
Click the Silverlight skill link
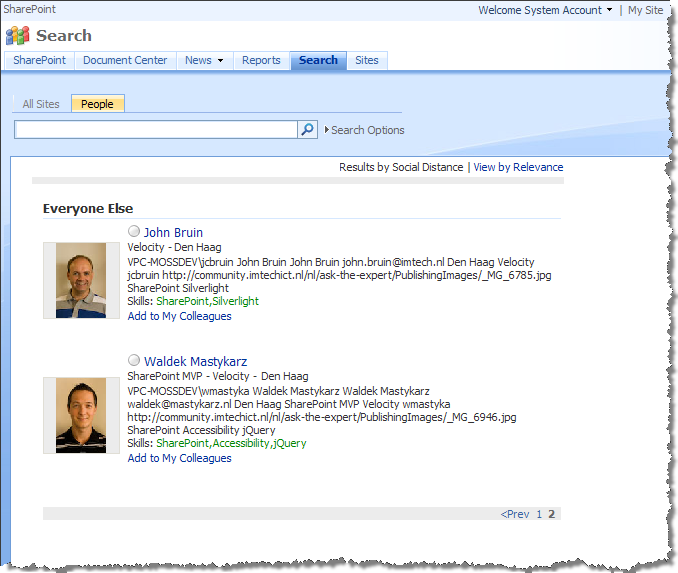(236, 301)
